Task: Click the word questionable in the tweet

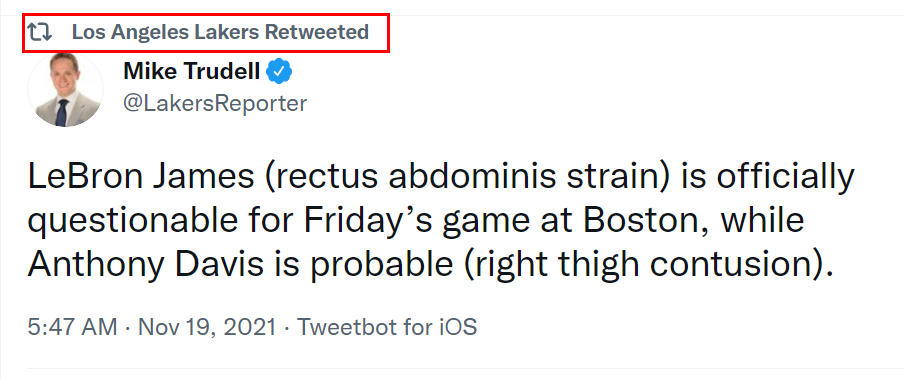Action: [x=153, y=222]
